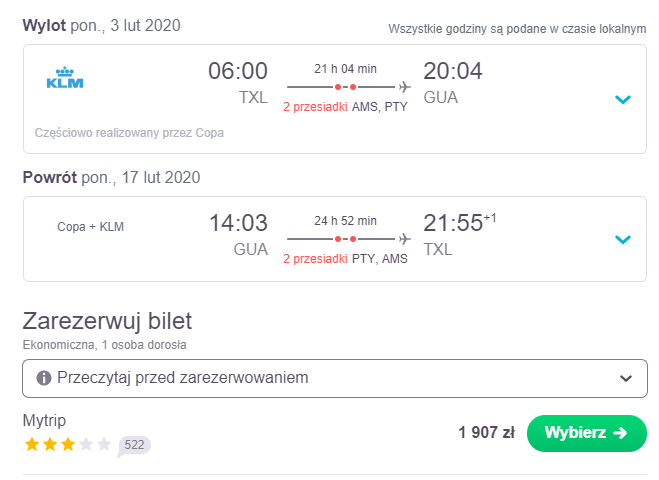Viewport: 659px width, 480px height.
Task: Click the KLM airline logo
Action: (65, 77)
